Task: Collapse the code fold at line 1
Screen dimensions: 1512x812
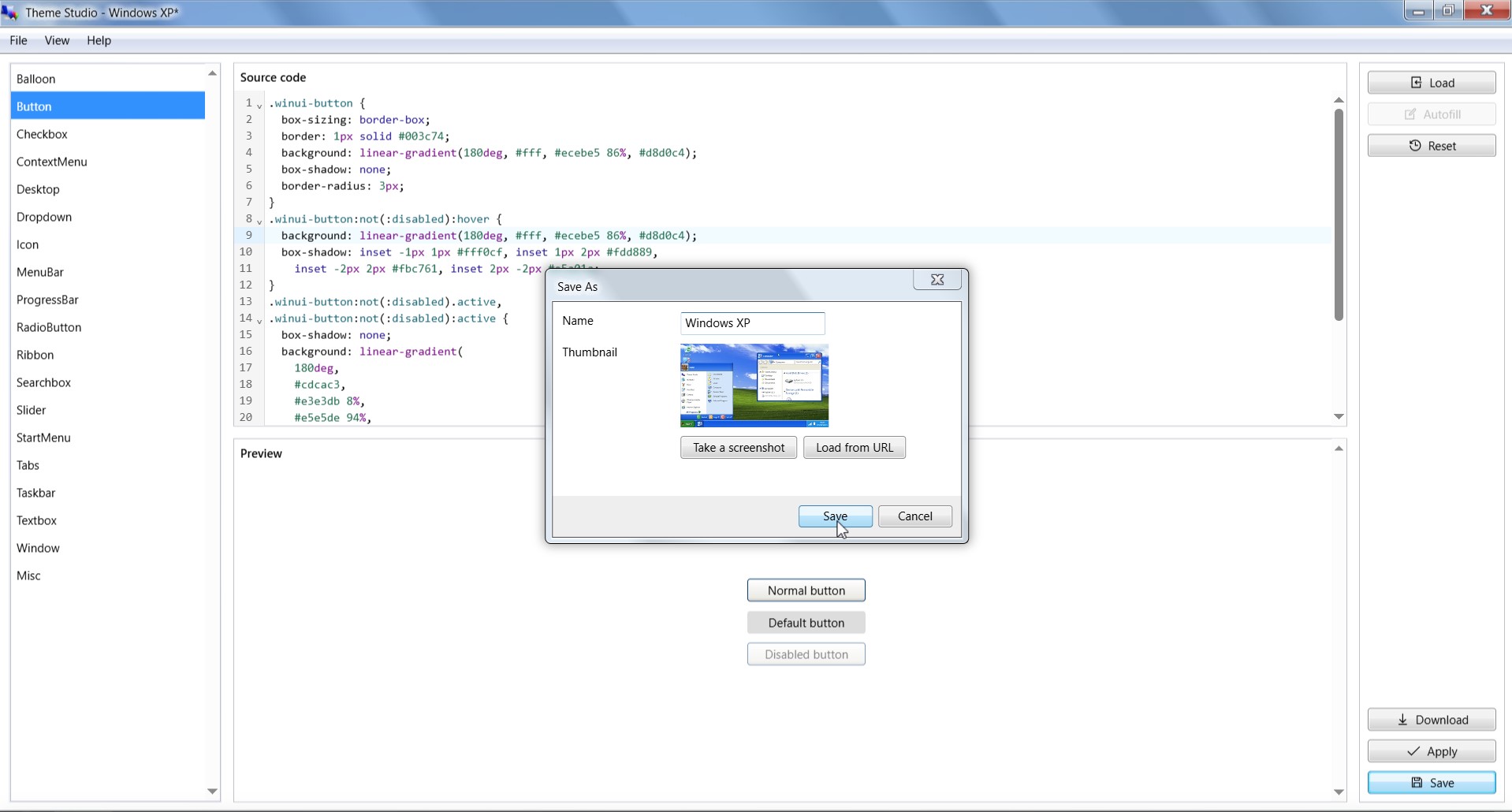Action: coord(259,106)
